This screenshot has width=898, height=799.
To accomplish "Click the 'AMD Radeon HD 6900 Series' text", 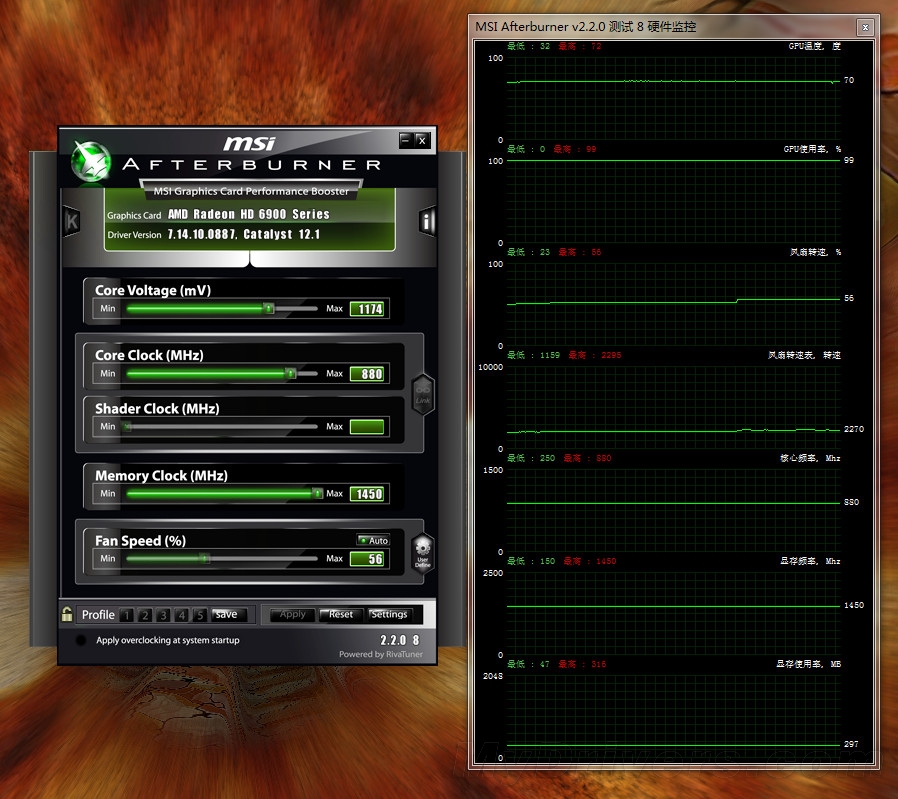I will [x=249, y=214].
